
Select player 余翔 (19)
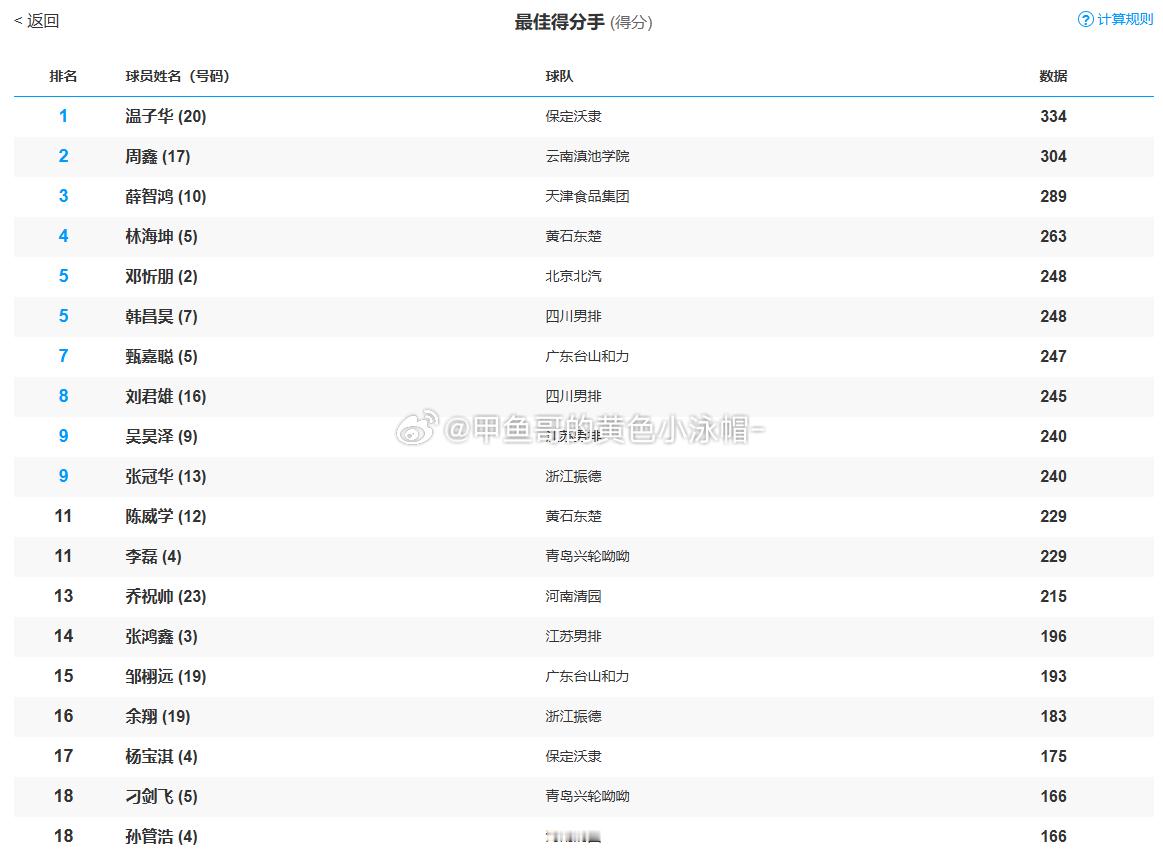157,717
